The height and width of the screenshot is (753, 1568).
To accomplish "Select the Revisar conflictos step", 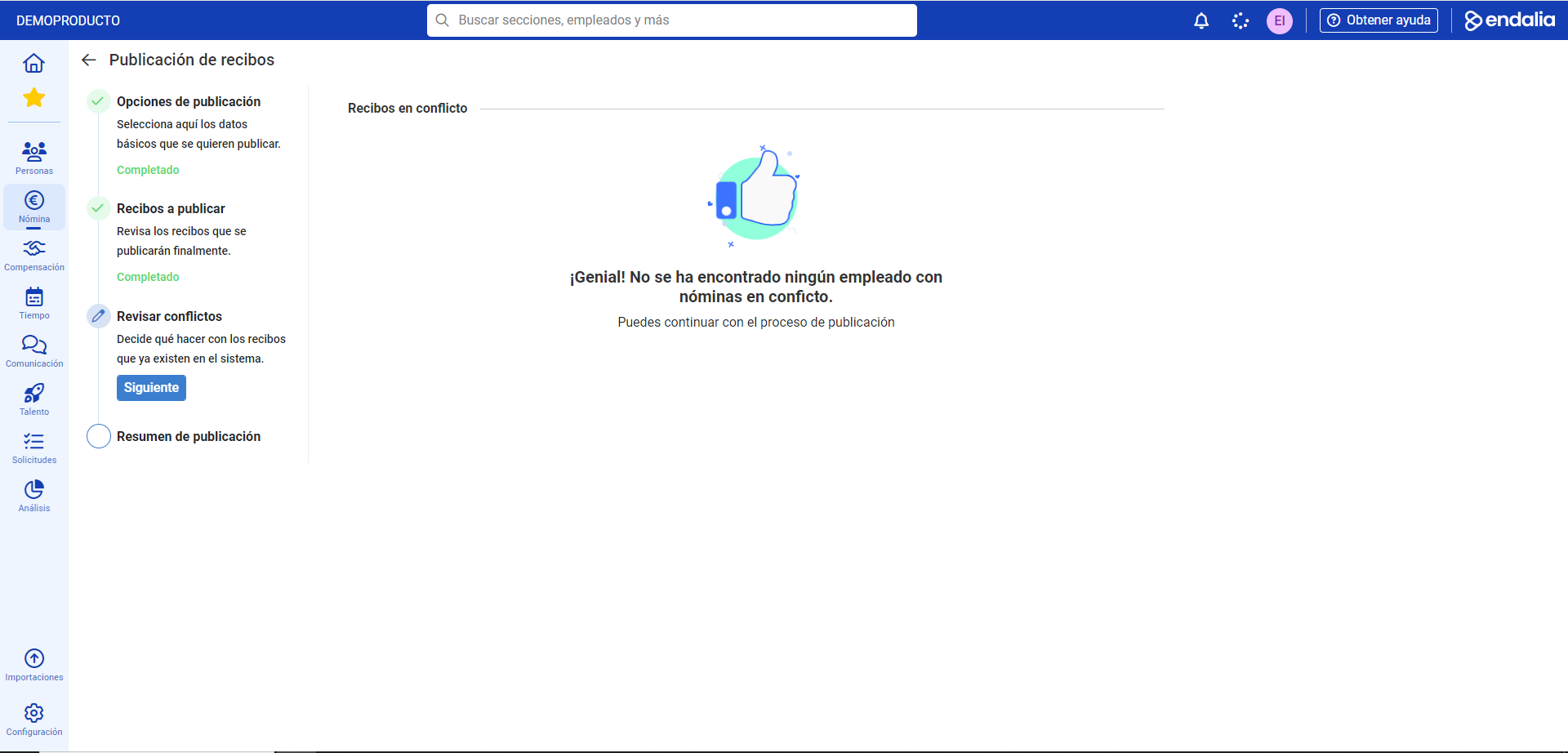I will (x=169, y=316).
